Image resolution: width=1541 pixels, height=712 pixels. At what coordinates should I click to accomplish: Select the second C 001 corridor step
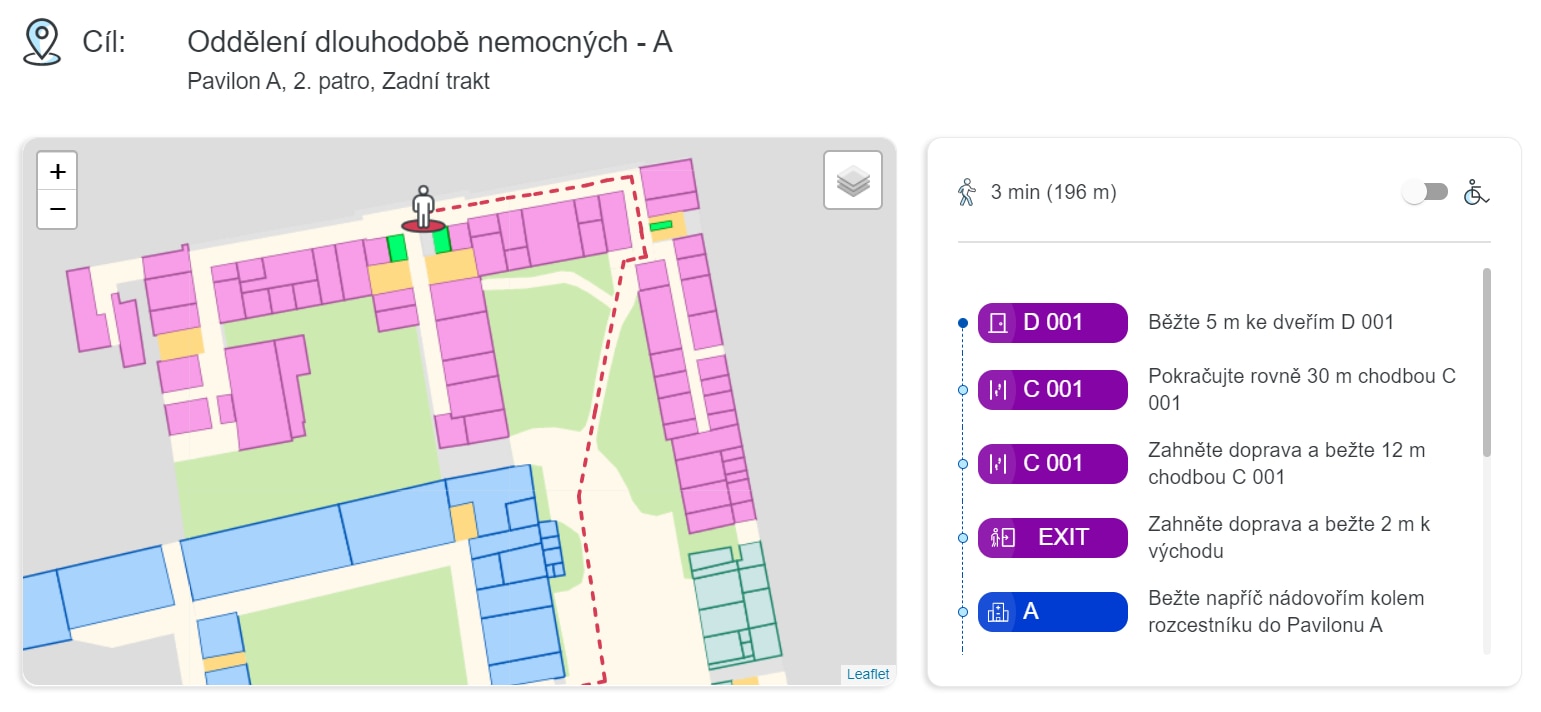1052,463
